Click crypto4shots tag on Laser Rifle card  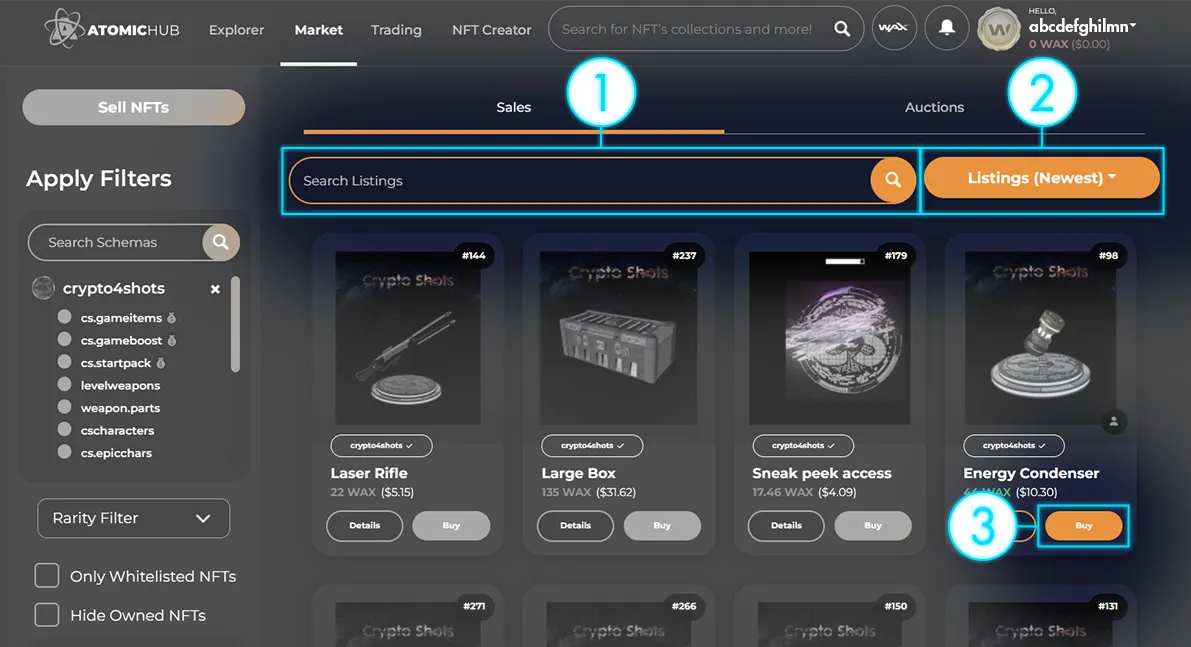(381, 446)
